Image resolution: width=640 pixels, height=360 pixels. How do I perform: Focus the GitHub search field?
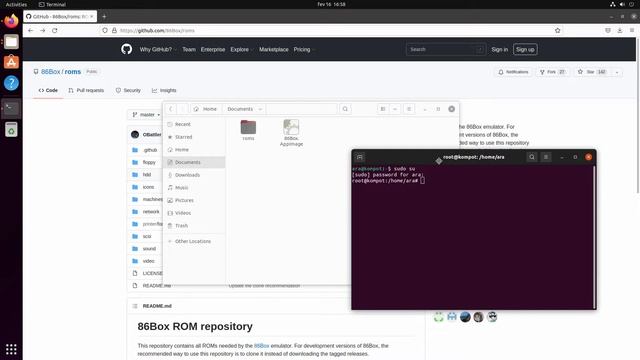(446, 49)
